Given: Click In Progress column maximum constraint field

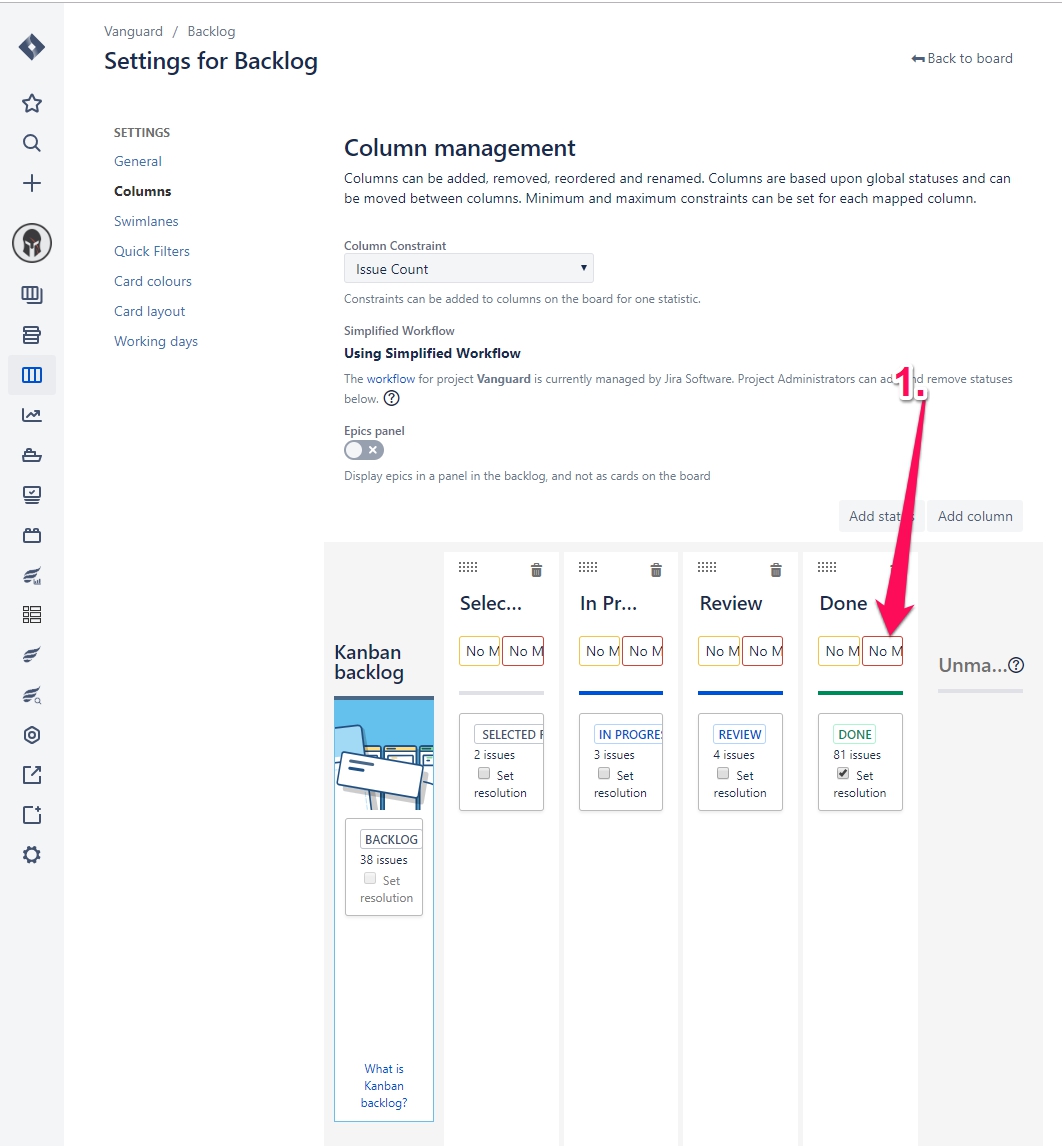Looking at the screenshot, I should (642, 651).
